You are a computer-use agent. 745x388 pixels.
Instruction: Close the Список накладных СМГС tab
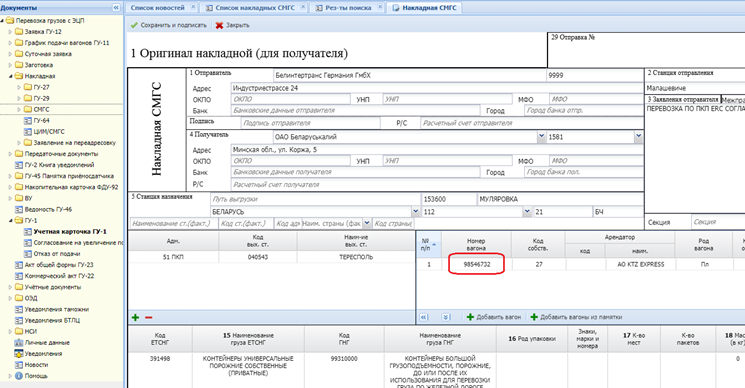point(303,7)
